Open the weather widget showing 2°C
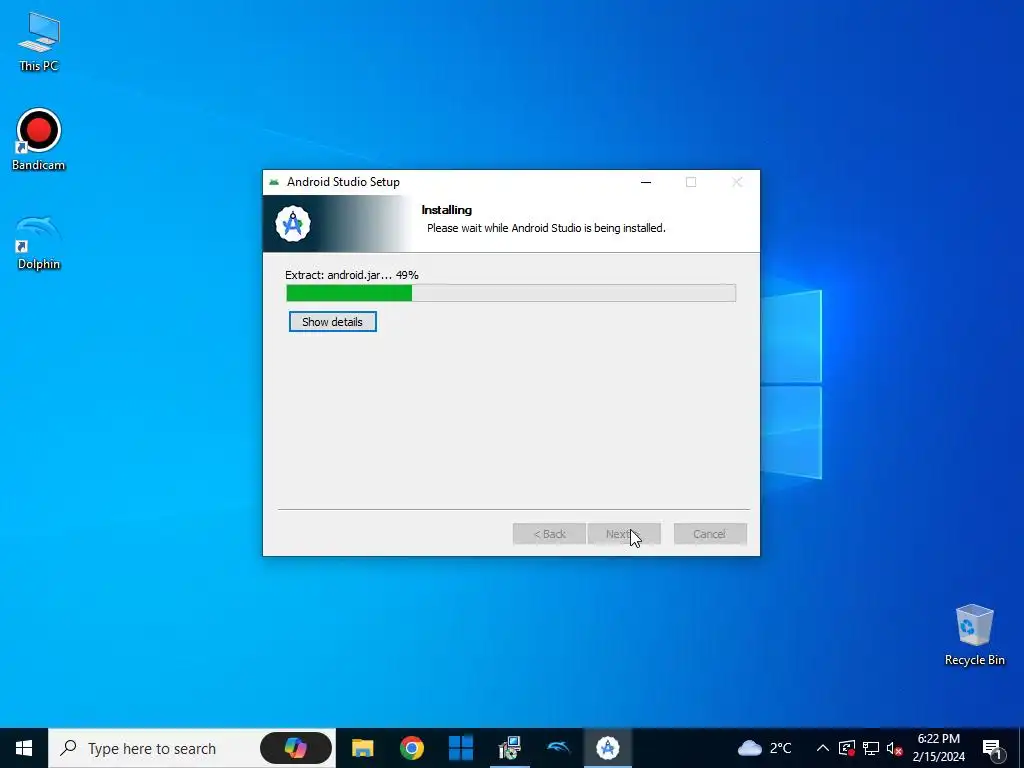The image size is (1024, 768). 764,748
